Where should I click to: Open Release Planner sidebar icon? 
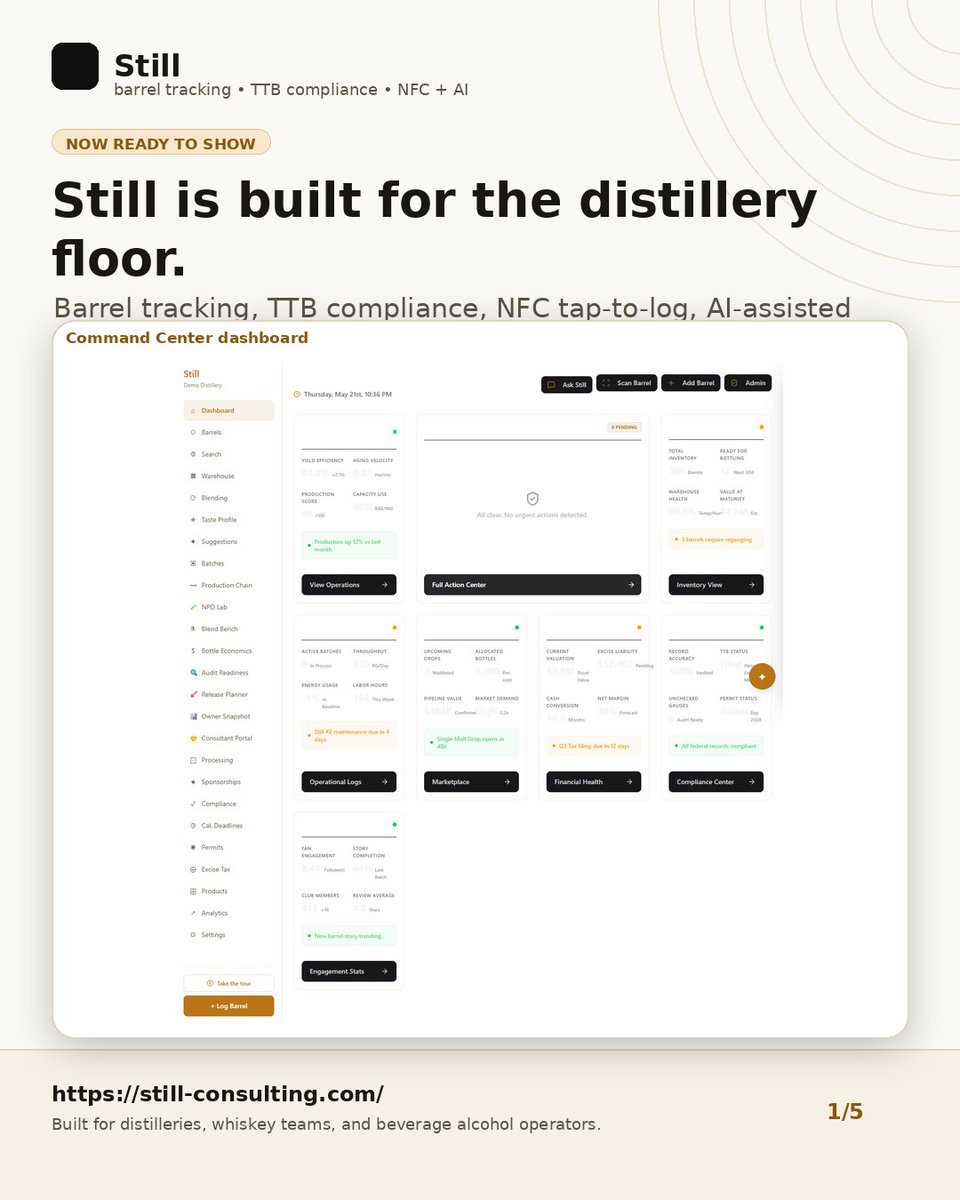[x=193, y=695]
